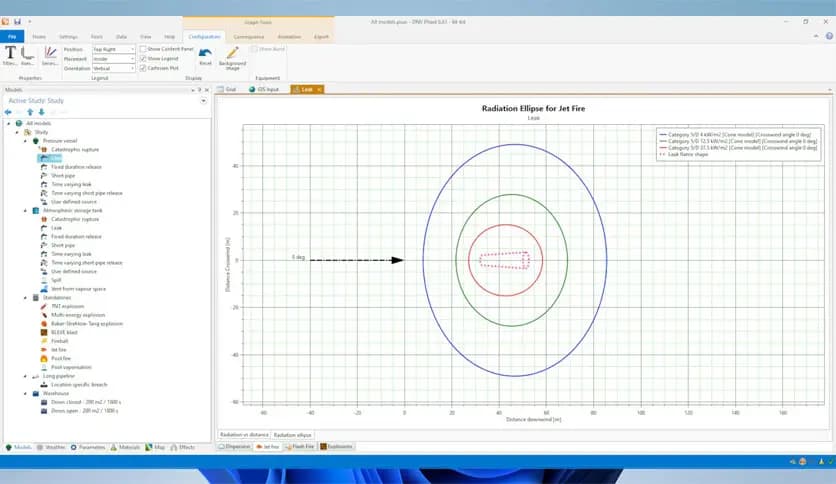The height and width of the screenshot is (484, 836).
Task: Open the Background Image pencil tool
Action: tap(232, 58)
